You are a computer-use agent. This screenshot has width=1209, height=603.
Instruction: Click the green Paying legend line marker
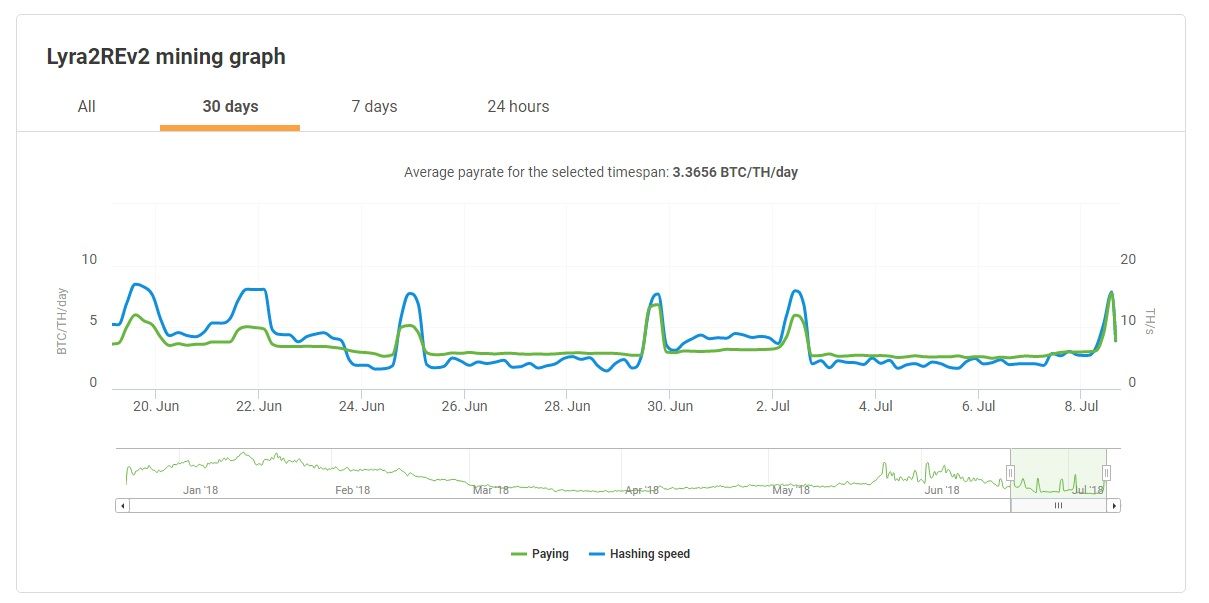pyautogui.click(x=518, y=554)
